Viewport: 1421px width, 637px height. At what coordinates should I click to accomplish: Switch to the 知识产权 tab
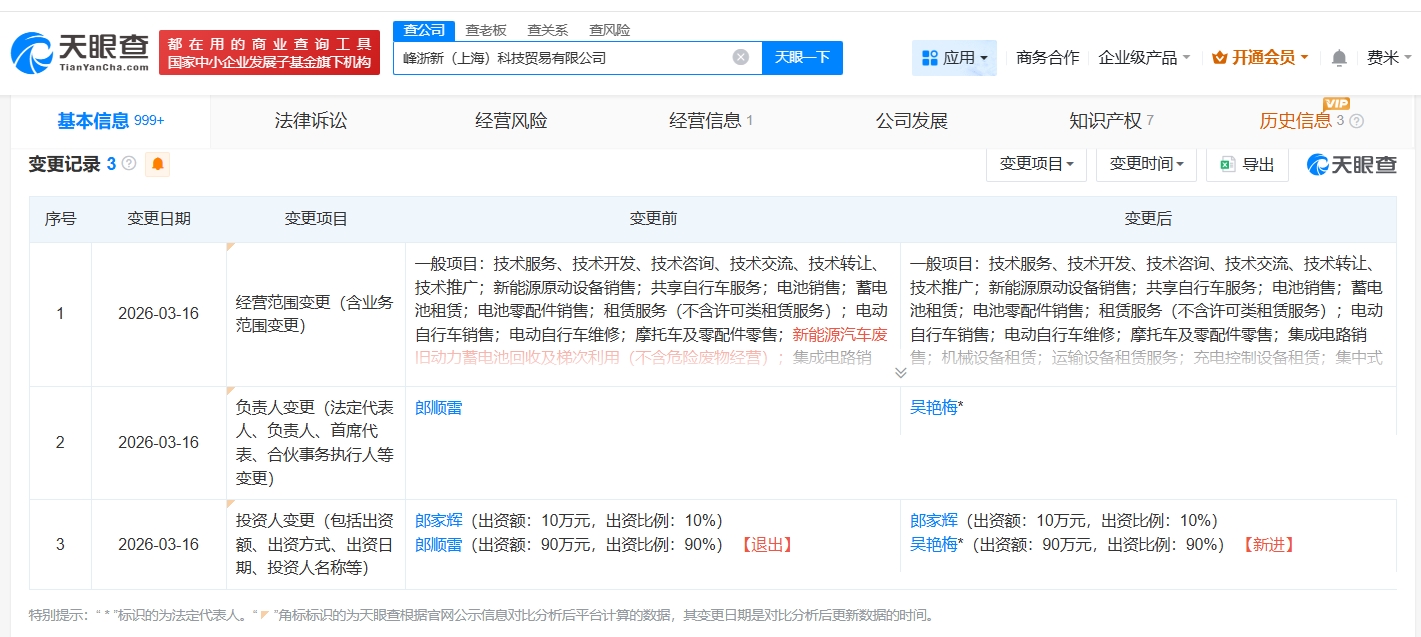[x=1105, y=121]
